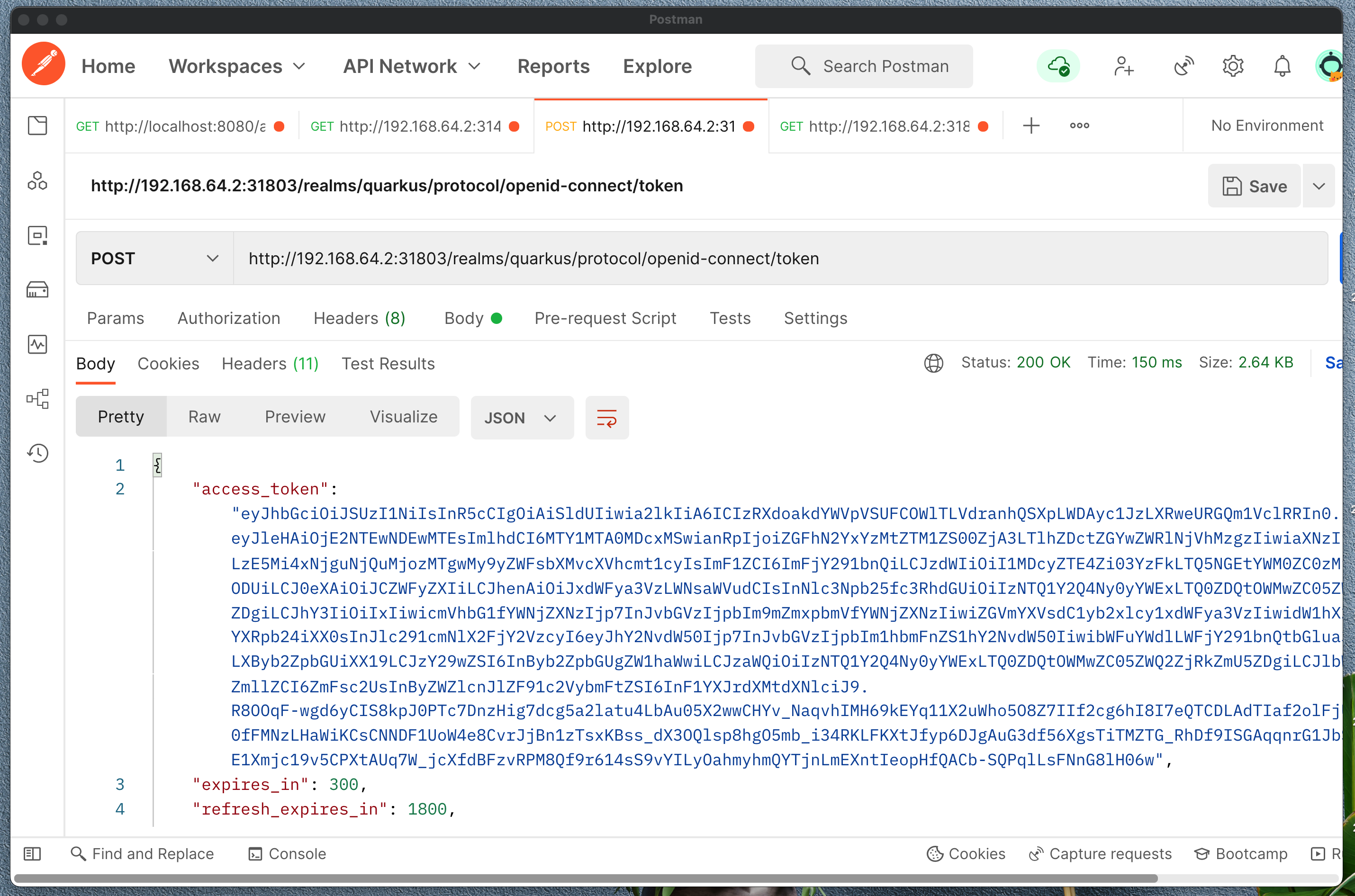Switch to the Authorization tab

(229, 318)
